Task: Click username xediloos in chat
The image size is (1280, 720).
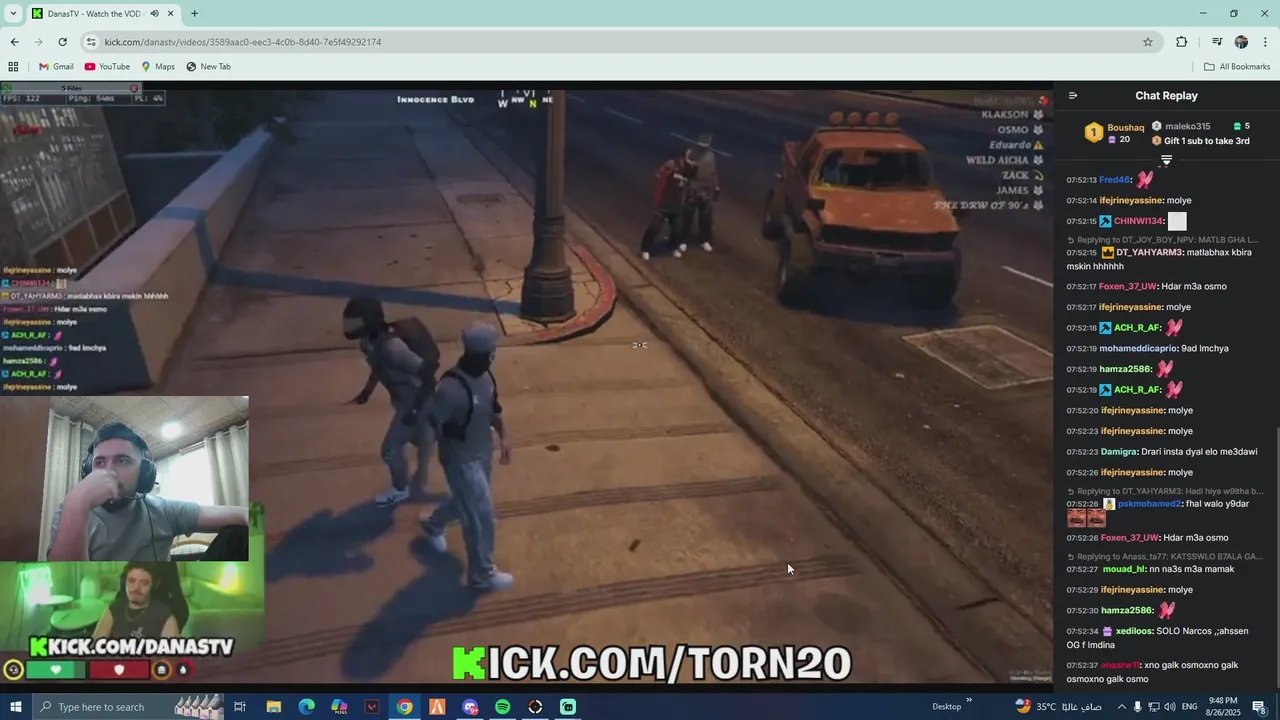Action: point(1134,632)
